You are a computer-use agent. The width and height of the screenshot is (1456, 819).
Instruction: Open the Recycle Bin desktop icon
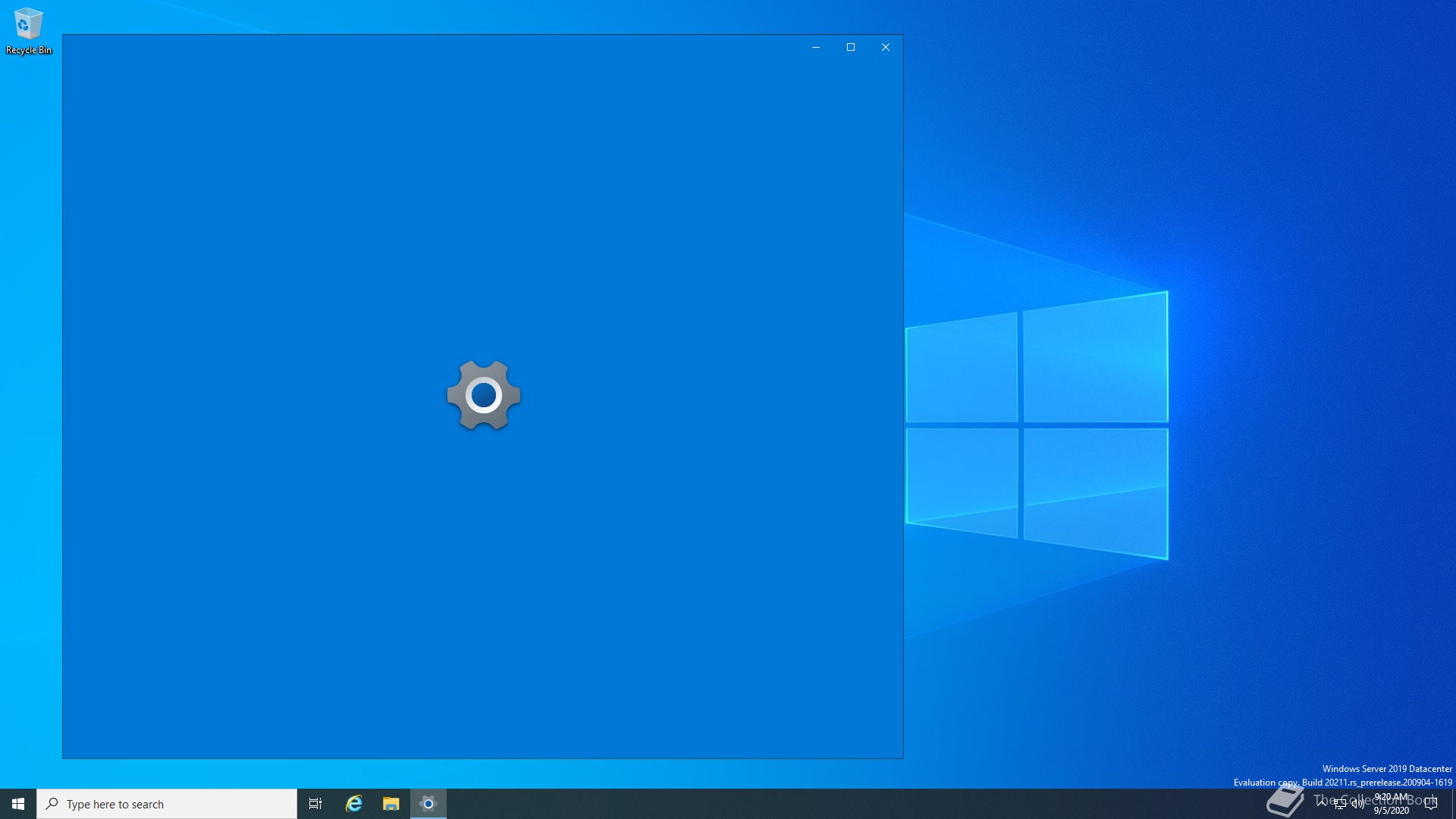click(28, 31)
